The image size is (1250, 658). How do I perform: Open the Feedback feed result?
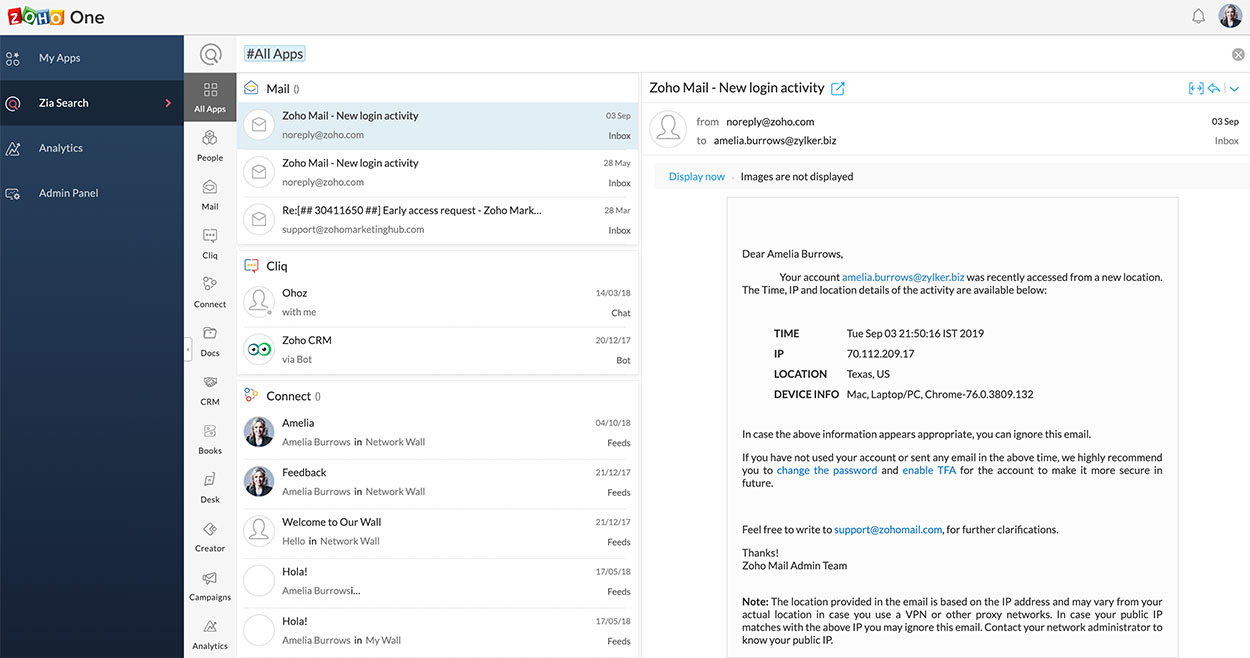coord(438,481)
